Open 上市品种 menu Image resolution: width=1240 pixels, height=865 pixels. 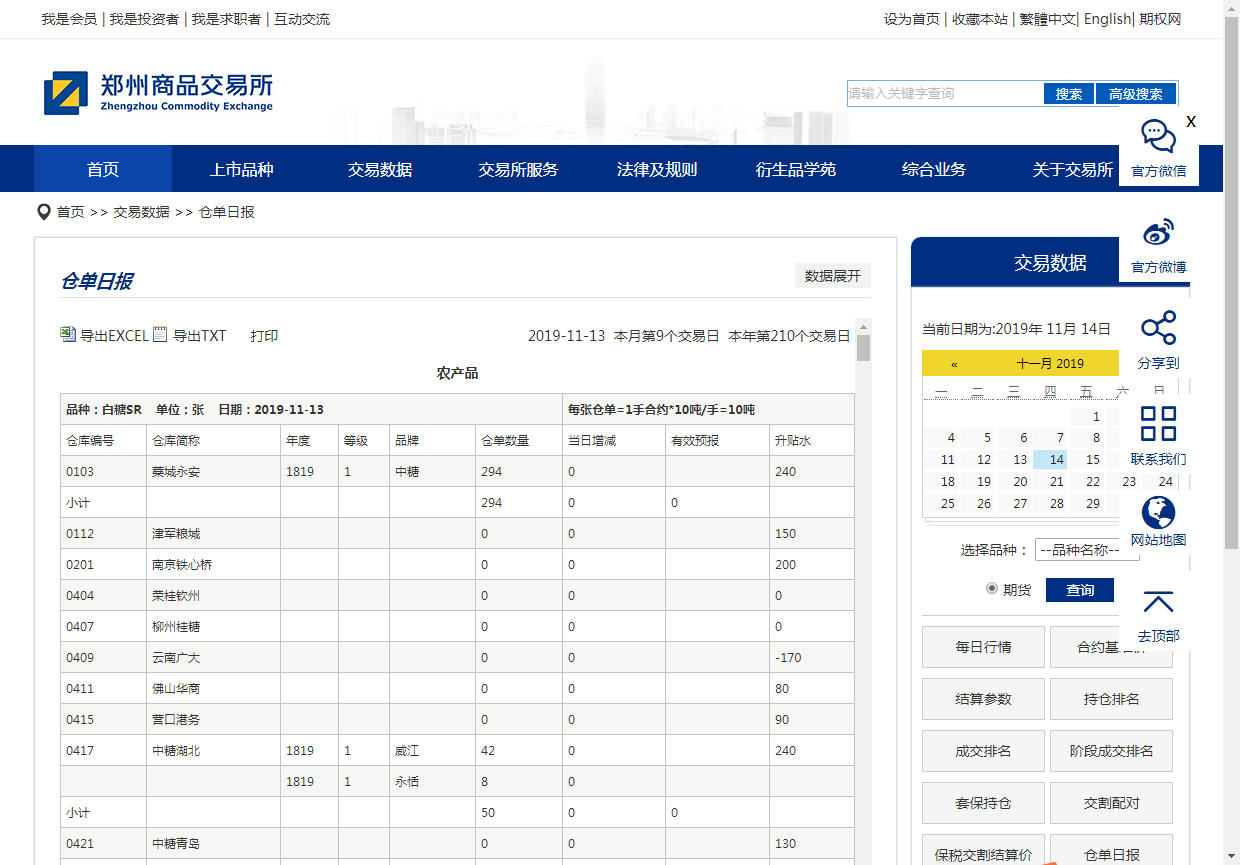point(241,169)
